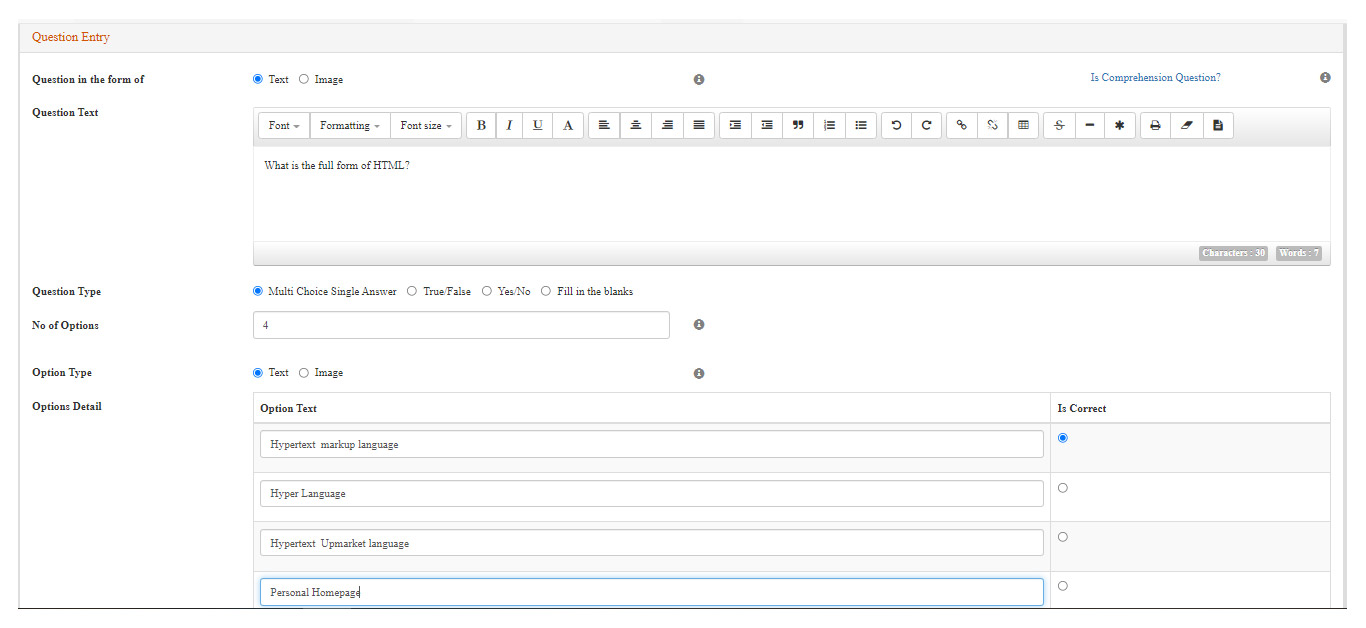Open the Is Comprehension Question link
Viewport: 1366px width, 628px height.
[x=1155, y=78]
